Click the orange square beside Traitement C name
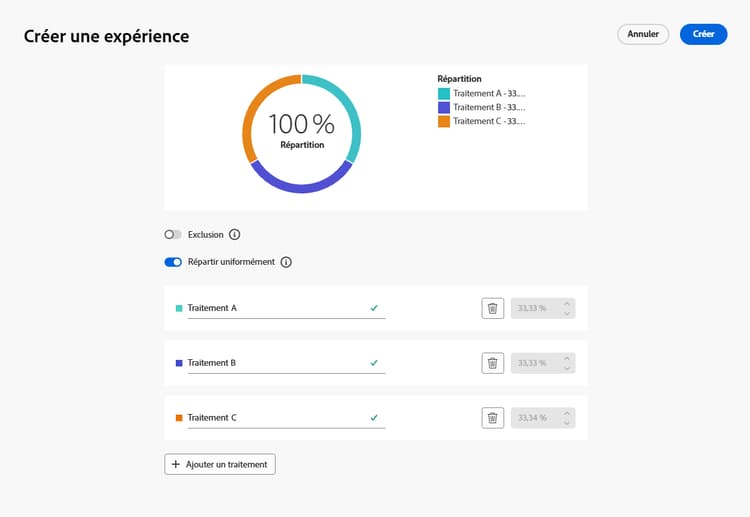 pyautogui.click(x=179, y=418)
